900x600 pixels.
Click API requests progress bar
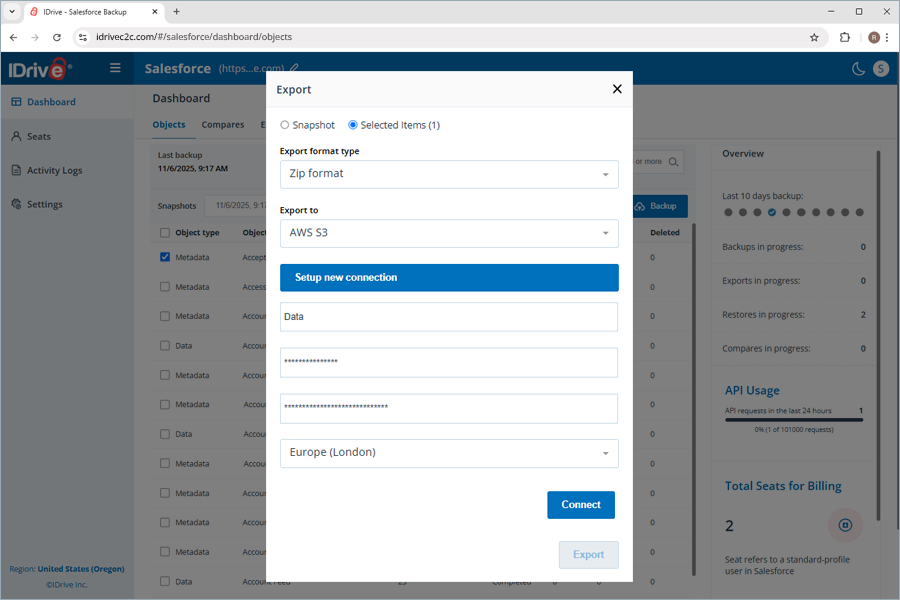pyautogui.click(x=794, y=420)
